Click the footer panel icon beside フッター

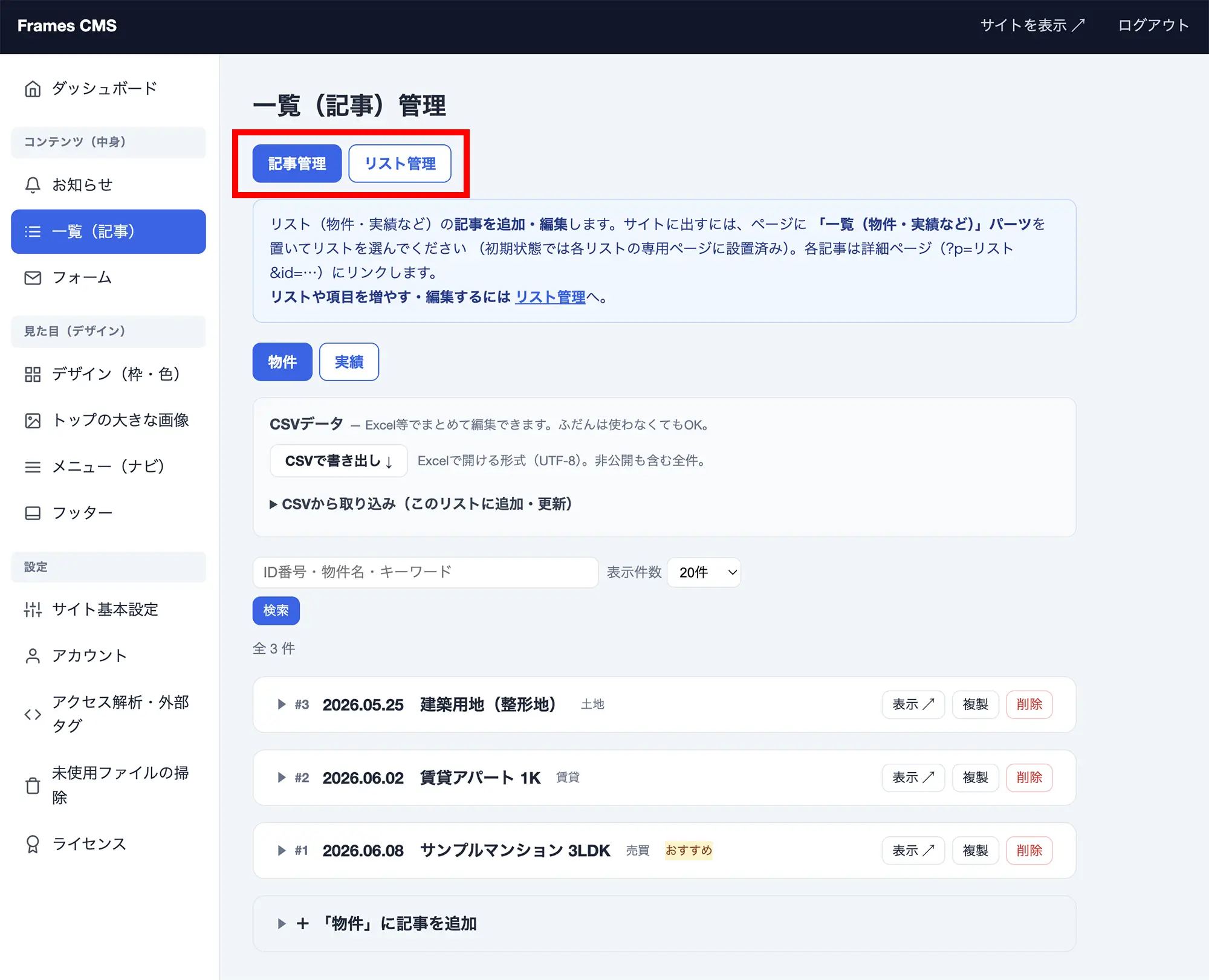(x=33, y=513)
